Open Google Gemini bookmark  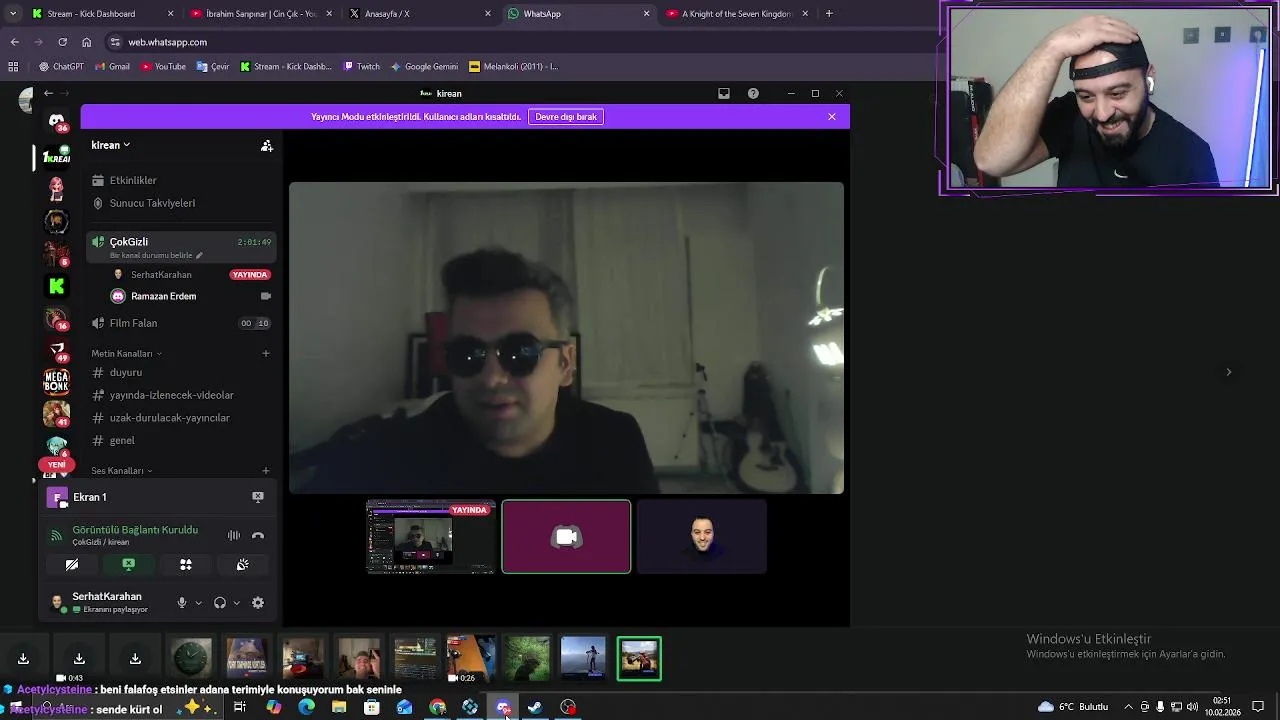[424, 67]
